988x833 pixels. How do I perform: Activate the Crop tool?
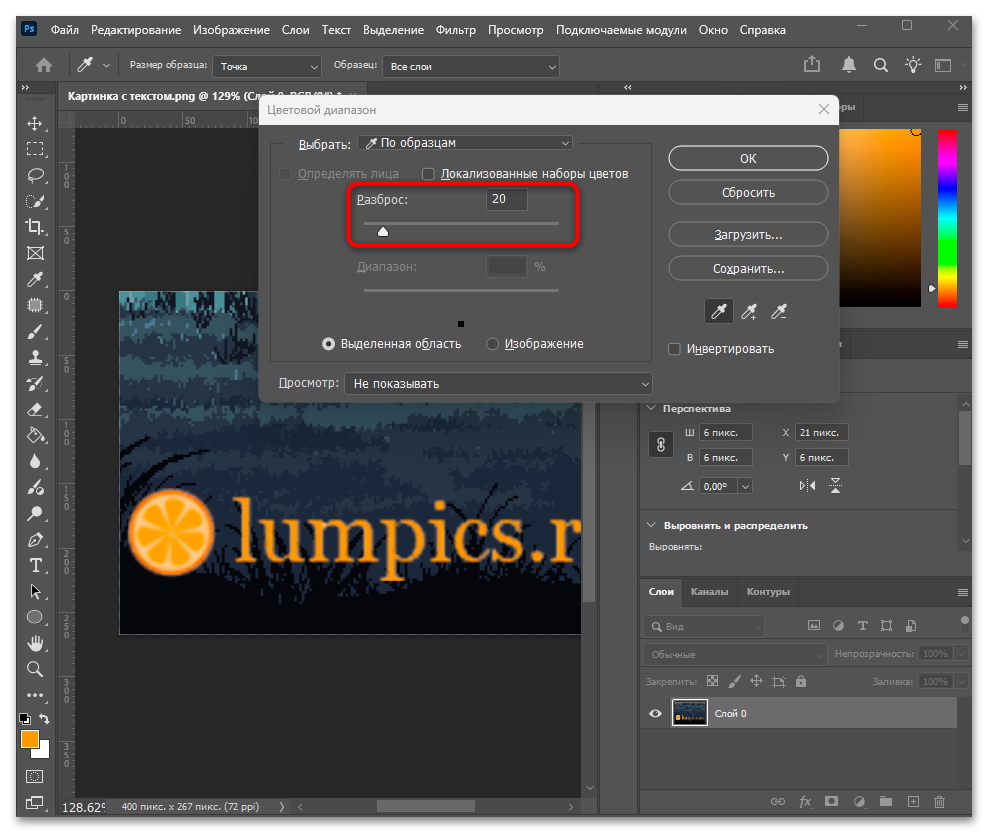click(35, 227)
